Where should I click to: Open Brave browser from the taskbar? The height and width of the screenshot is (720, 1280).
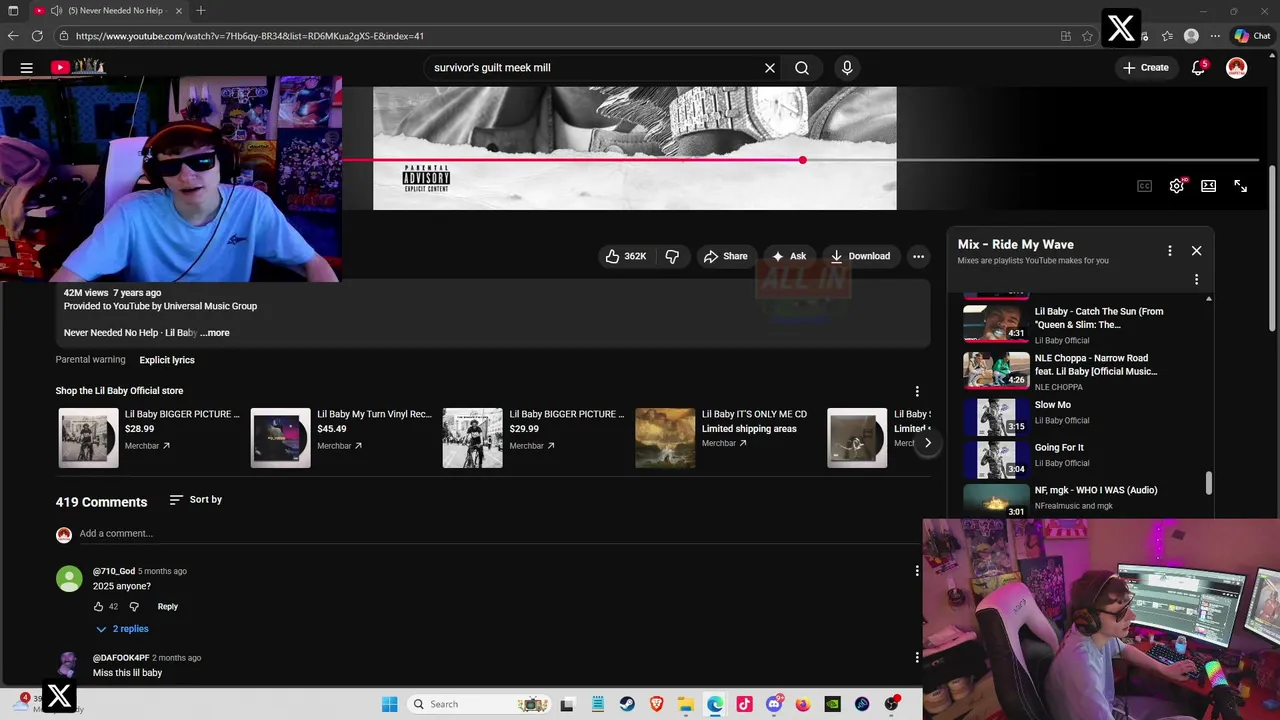tap(656, 704)
